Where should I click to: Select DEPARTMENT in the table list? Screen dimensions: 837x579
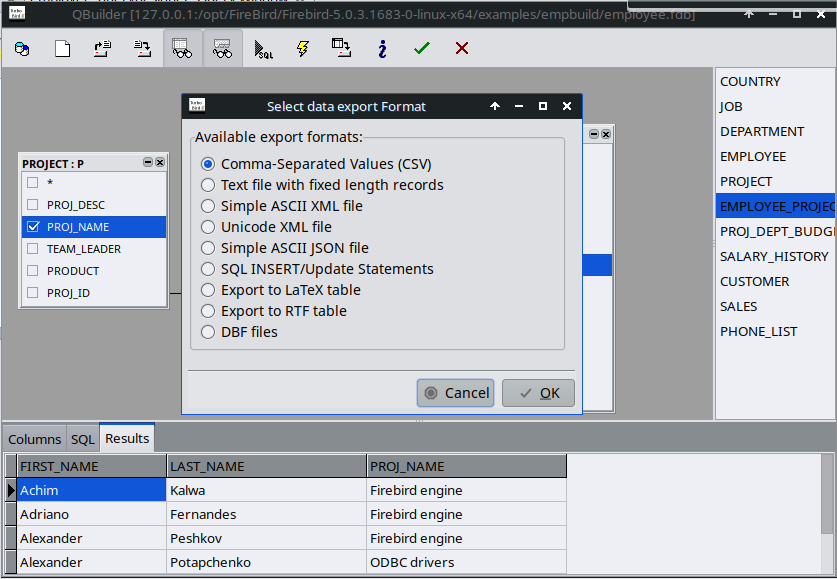(x=774, y=132)
